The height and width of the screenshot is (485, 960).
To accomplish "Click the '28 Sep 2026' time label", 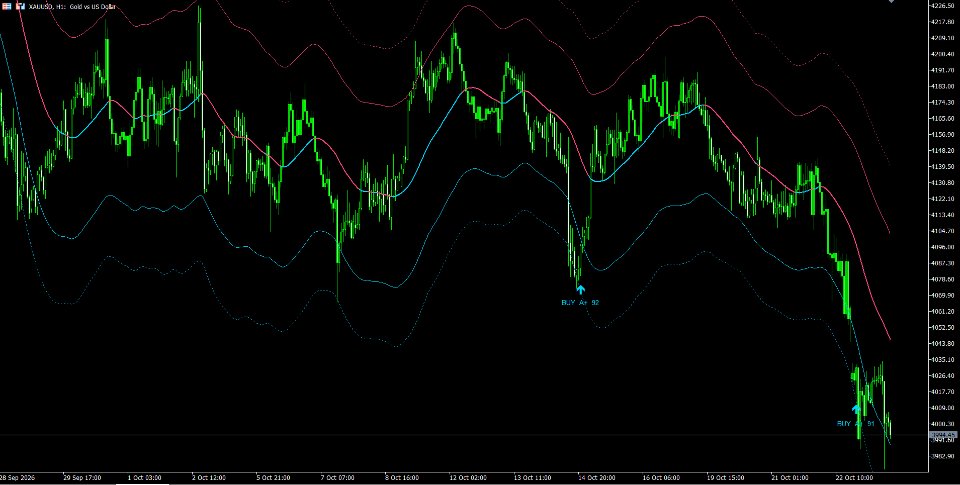I will 17,477.
